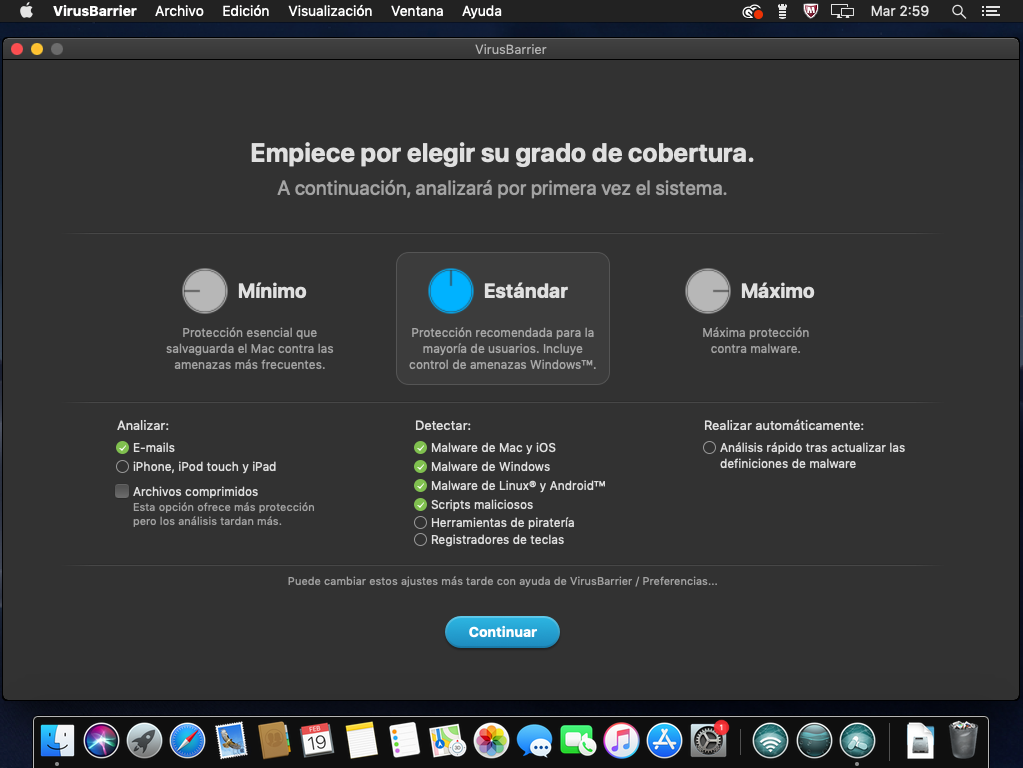The height and width of the screenshot is (768, 1023).
Task: Open App Store icon in Dock
Action: [x=664, y=741]
